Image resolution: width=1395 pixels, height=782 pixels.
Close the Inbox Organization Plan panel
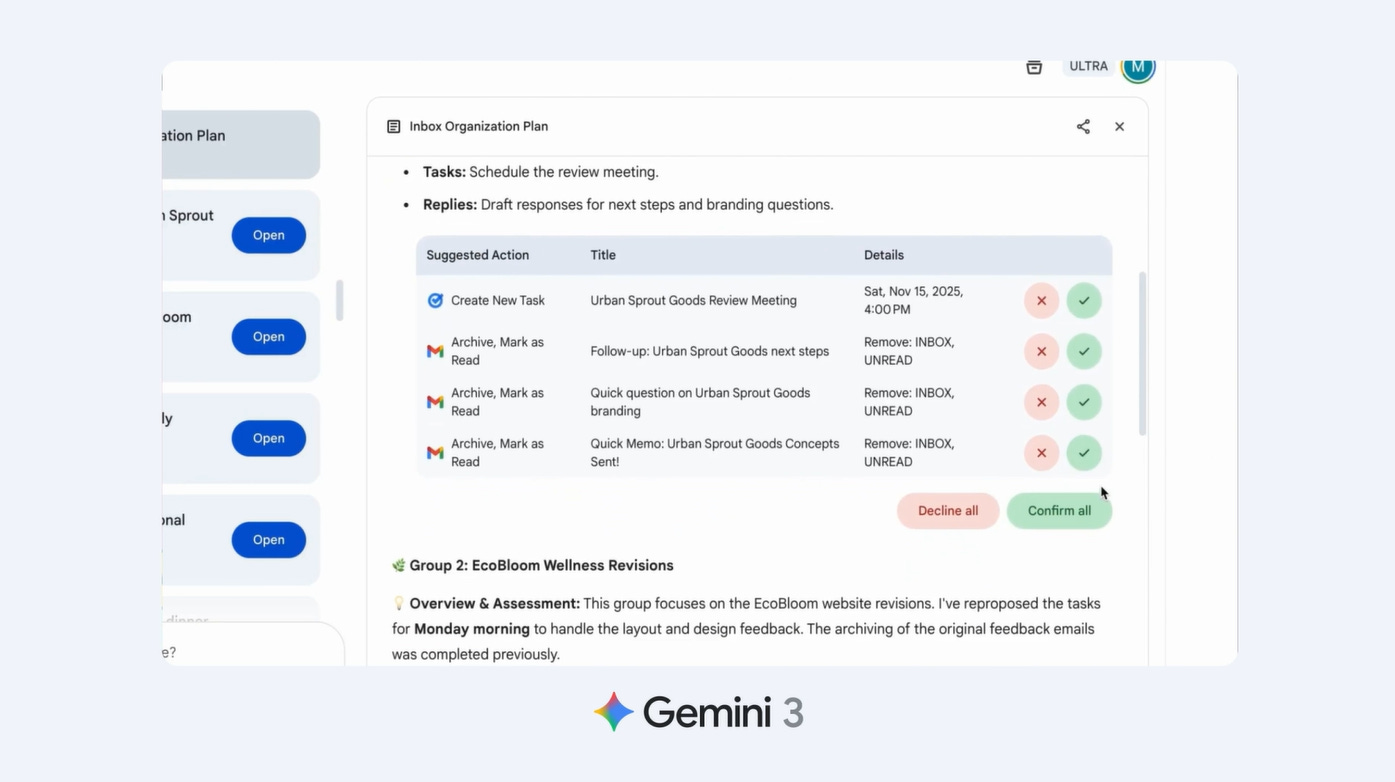tap(1120, 126)
